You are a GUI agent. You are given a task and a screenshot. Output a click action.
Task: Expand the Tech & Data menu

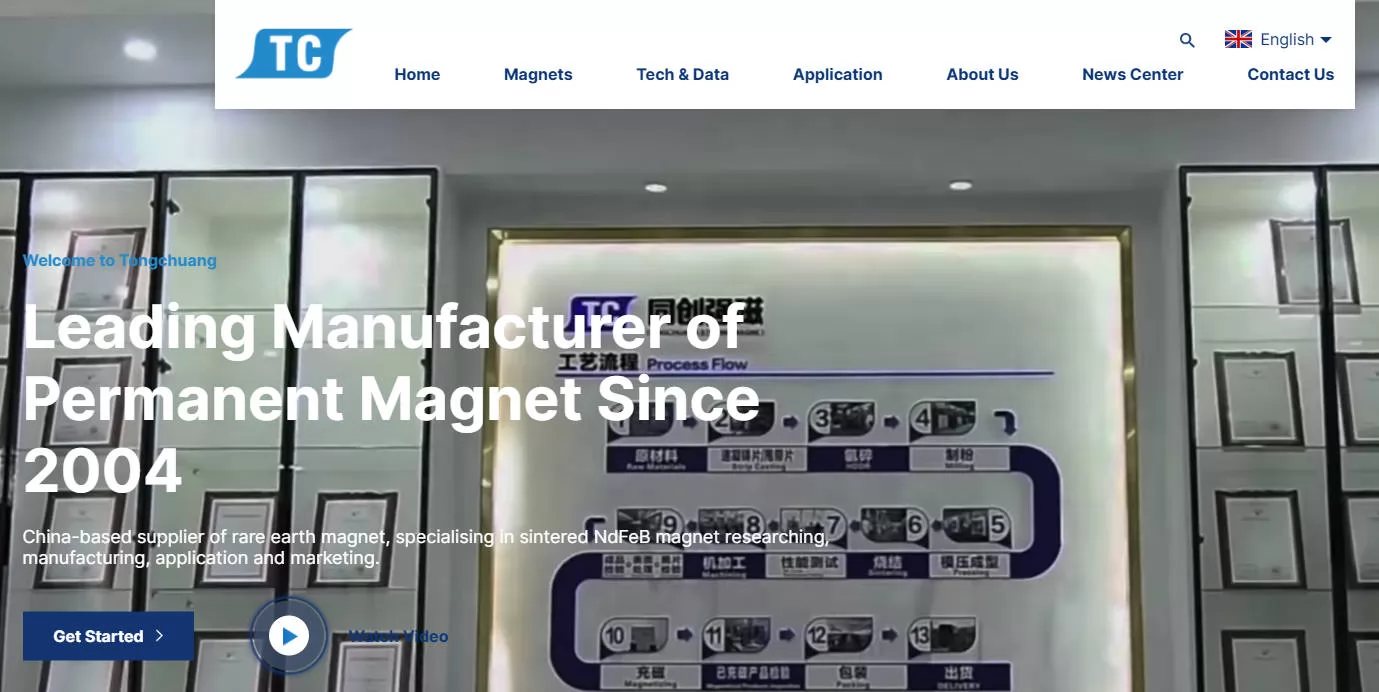click(683, 74)
